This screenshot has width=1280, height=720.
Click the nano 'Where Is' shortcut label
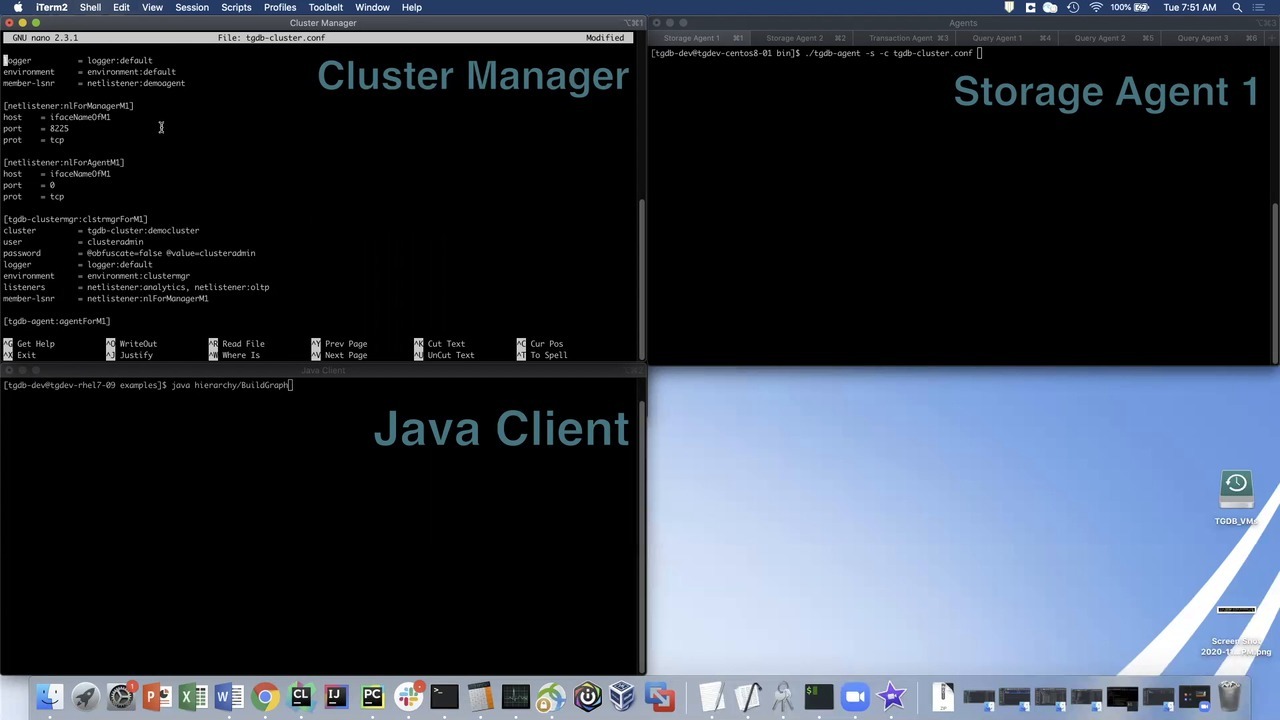(x=241, y=355)
